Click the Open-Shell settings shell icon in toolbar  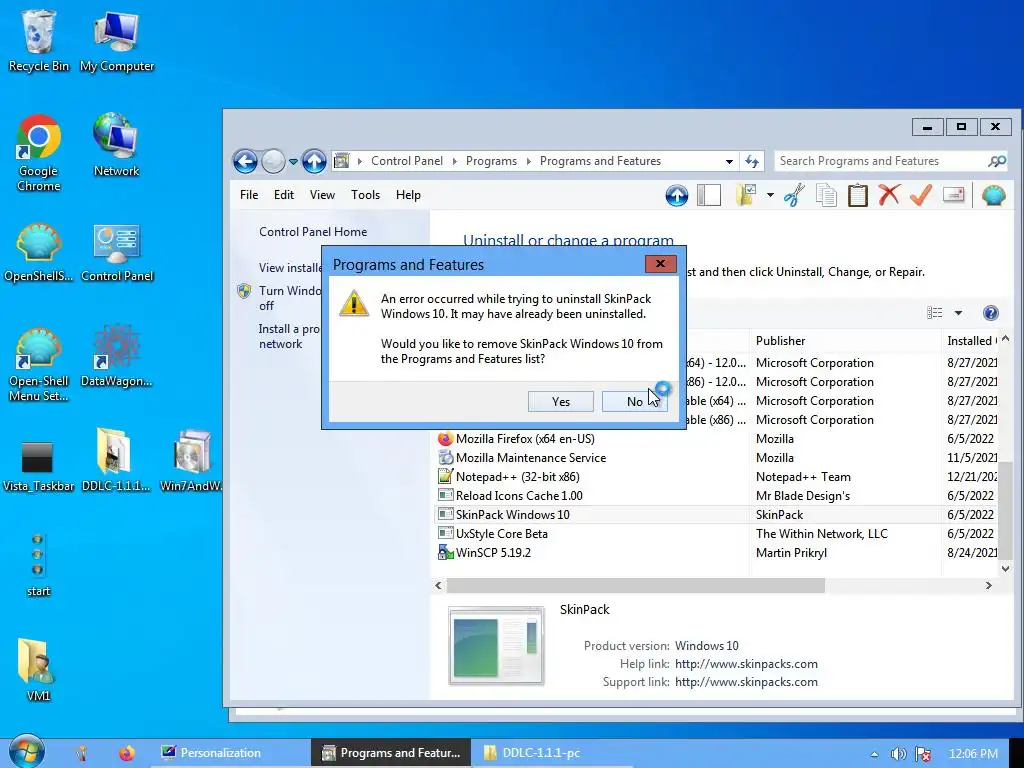click(x=993, y=195)
